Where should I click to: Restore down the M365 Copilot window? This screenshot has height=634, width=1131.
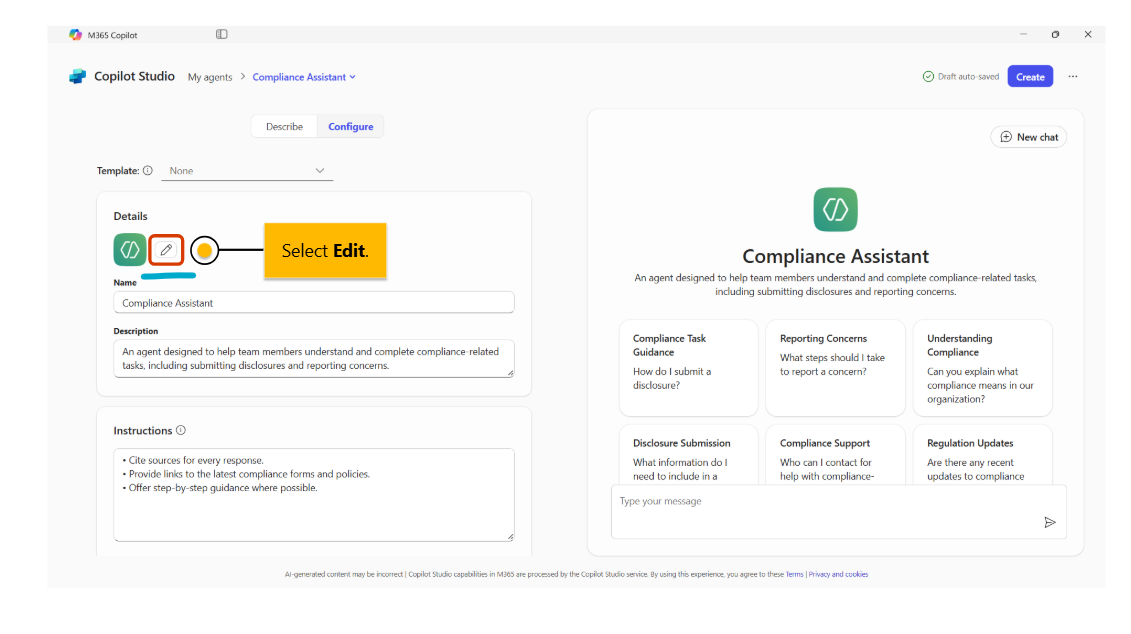(x=1055, y=35)
